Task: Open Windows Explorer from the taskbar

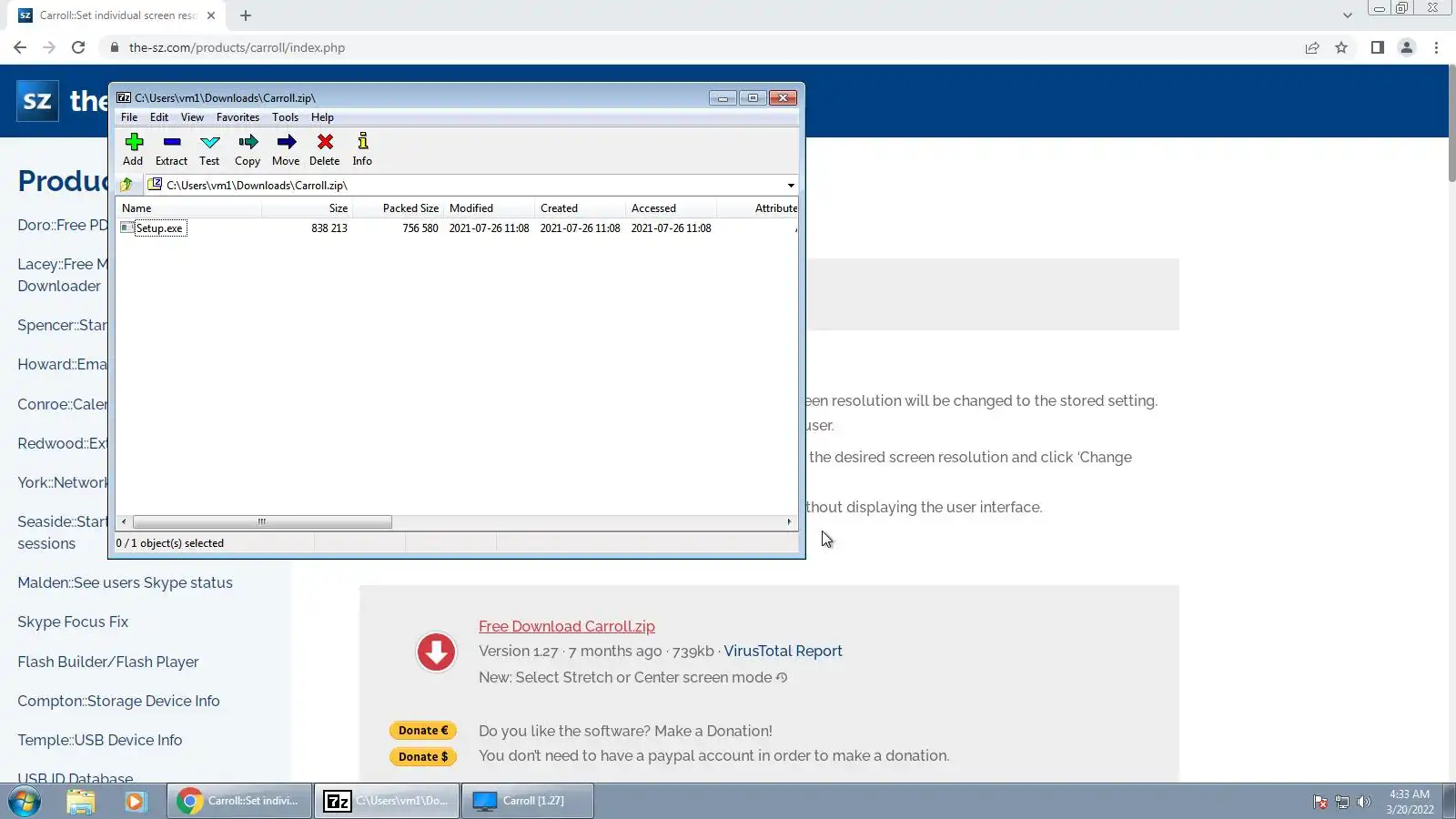Action: click(81, 801)
